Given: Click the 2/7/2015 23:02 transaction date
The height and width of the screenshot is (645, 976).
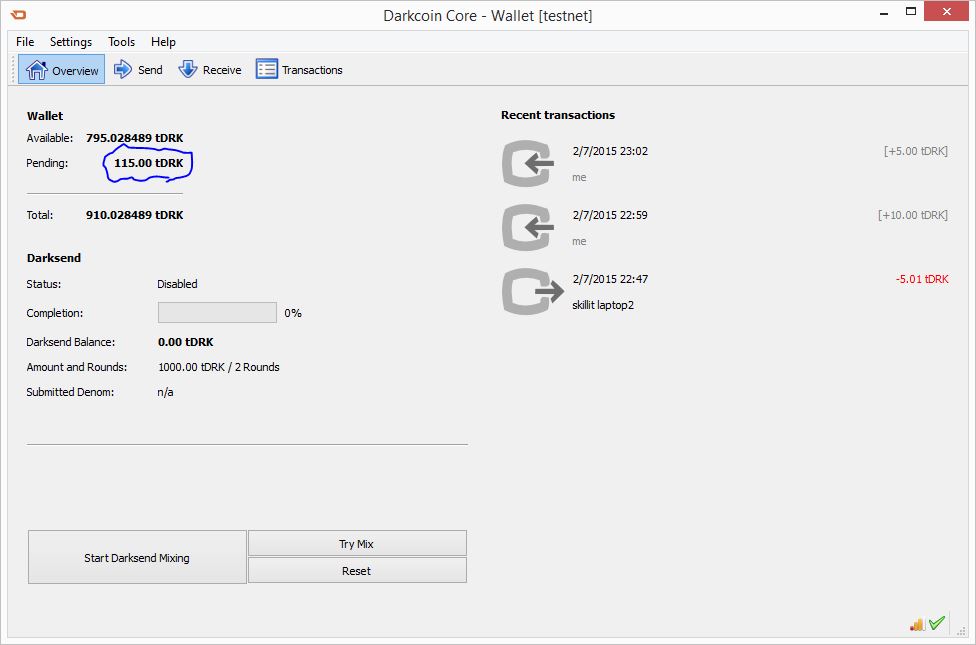Looking at the screenshot, I should [x=610, y=151].
